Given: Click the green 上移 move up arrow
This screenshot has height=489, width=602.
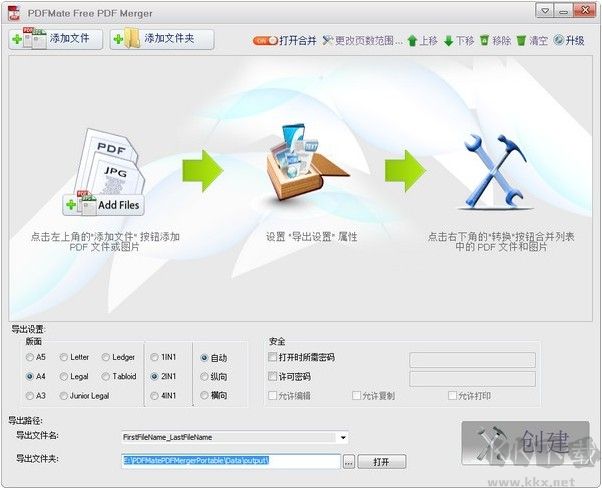Looking at the screenshot, I should pyautogui.click(x=412, y=41).
